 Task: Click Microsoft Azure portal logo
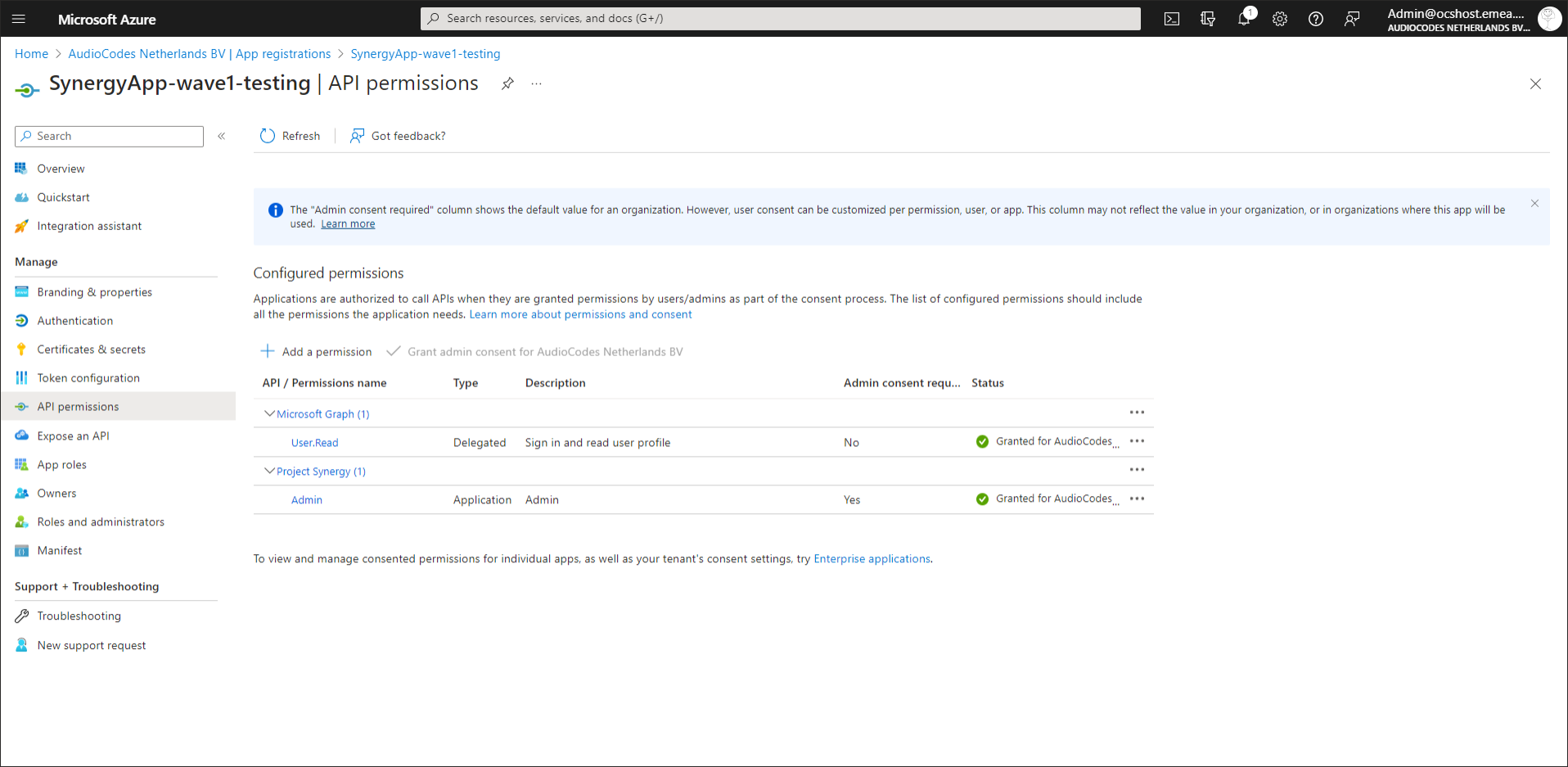[x=106, y=20]
